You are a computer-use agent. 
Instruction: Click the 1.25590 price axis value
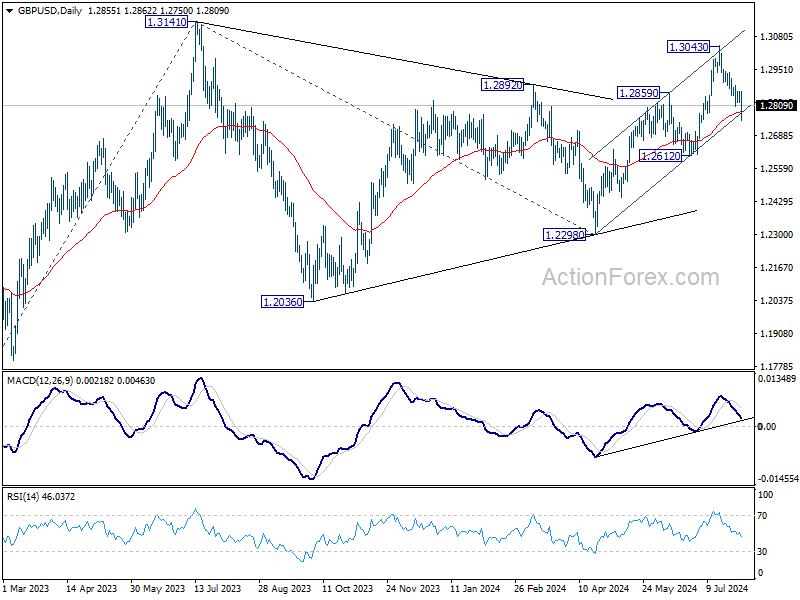click(x=776, y=168)
